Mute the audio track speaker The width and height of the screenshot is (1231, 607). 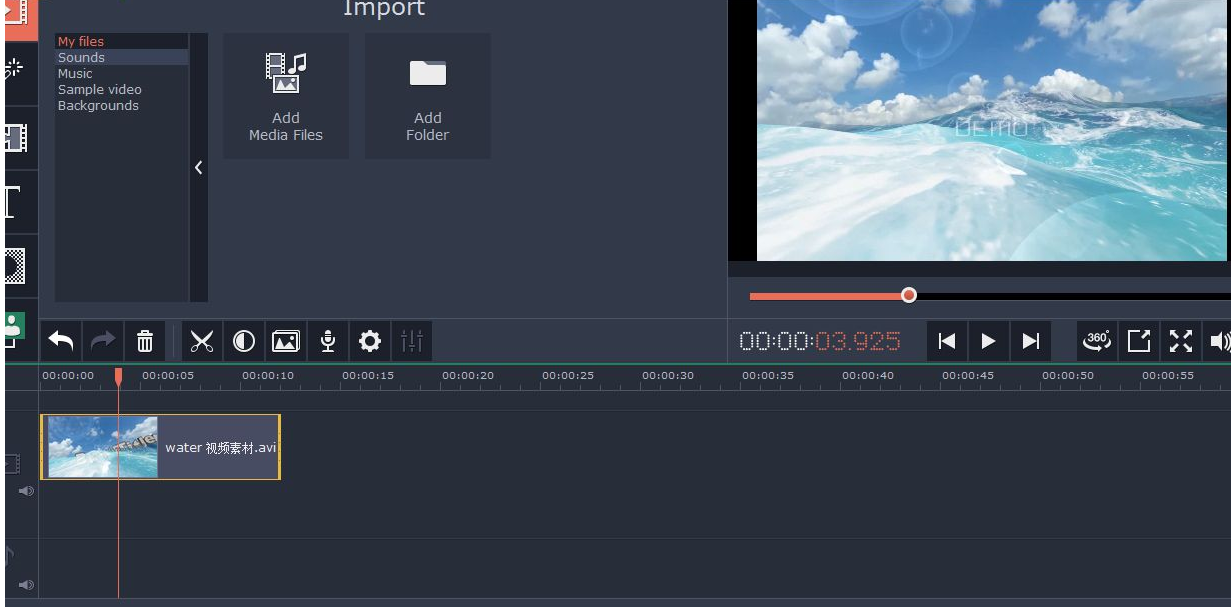[x=26, y=585]
